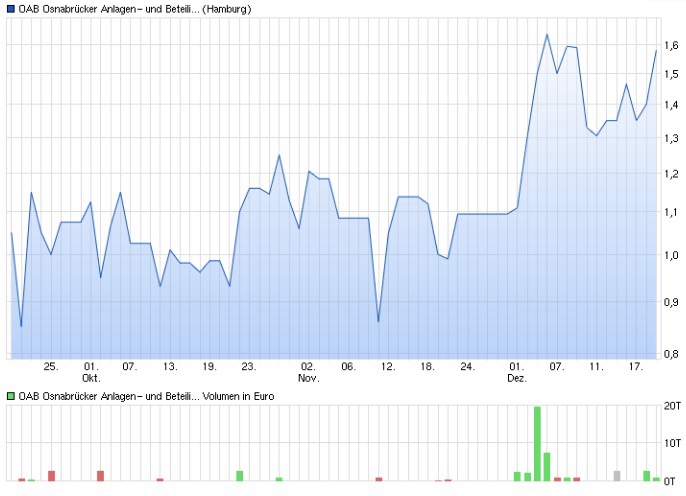
Task: Click the '25.' date label on x-axis
Action: [51, 366]
